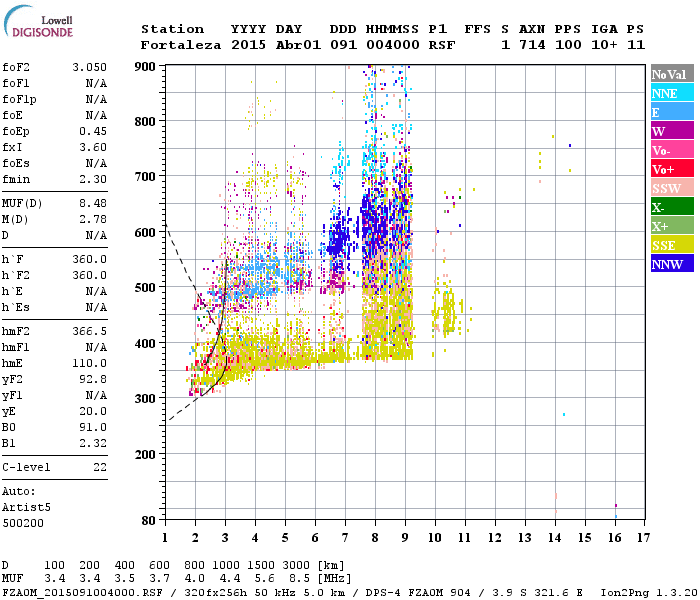Image resolution: width=700 pixels, height=600 pixels.
Task: Click the C-level value 22
Action: tap(100, 467)
